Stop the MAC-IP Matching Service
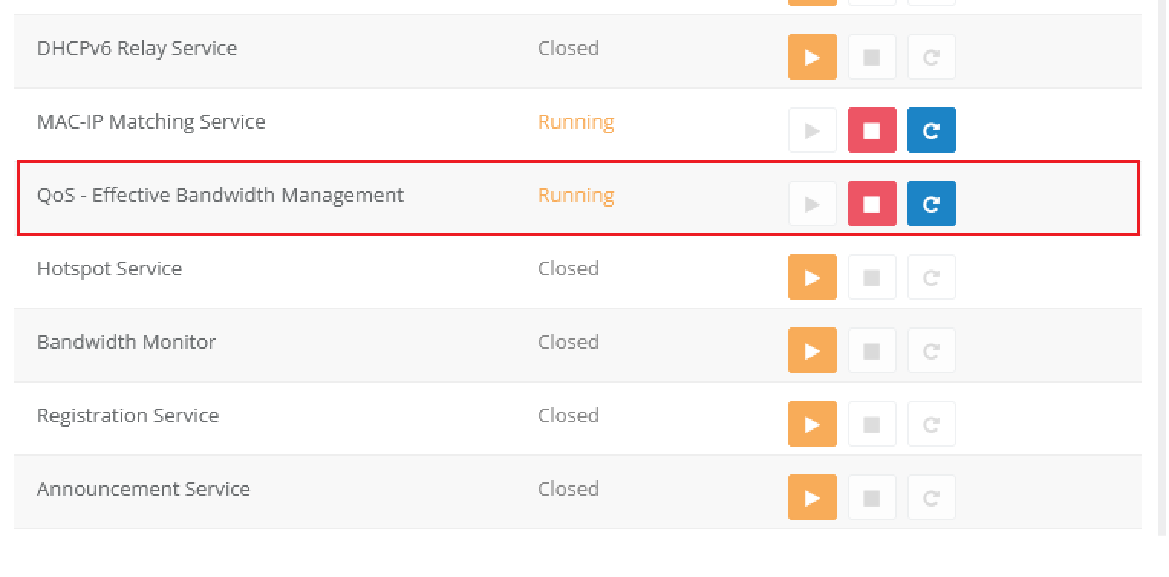Image resolution: width=1169 pixels, height=577 pixels. [872, 130]
